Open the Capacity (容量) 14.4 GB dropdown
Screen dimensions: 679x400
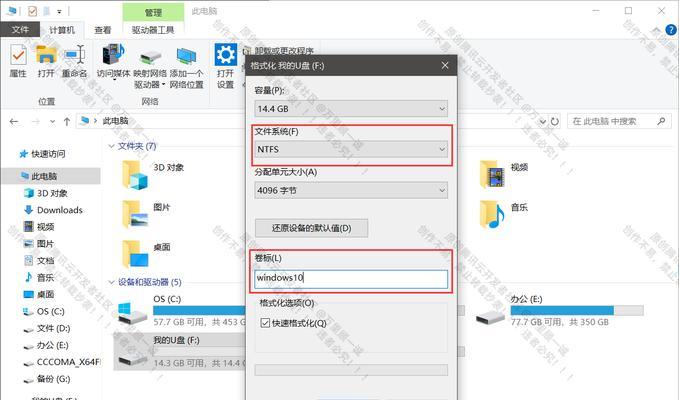[x=351, y=109]
